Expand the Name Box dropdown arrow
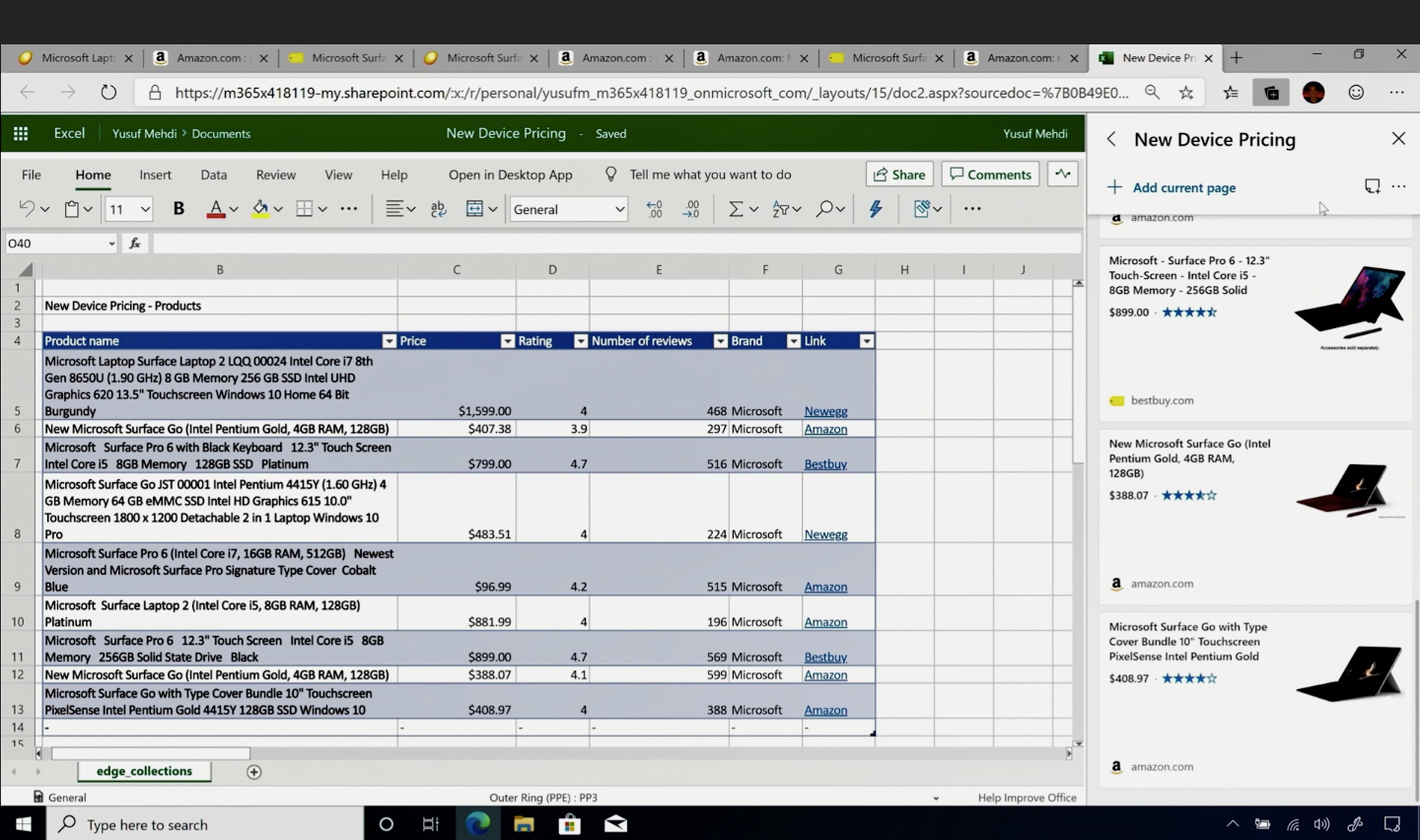This screenshot has height=840, width=1420. 111,244
